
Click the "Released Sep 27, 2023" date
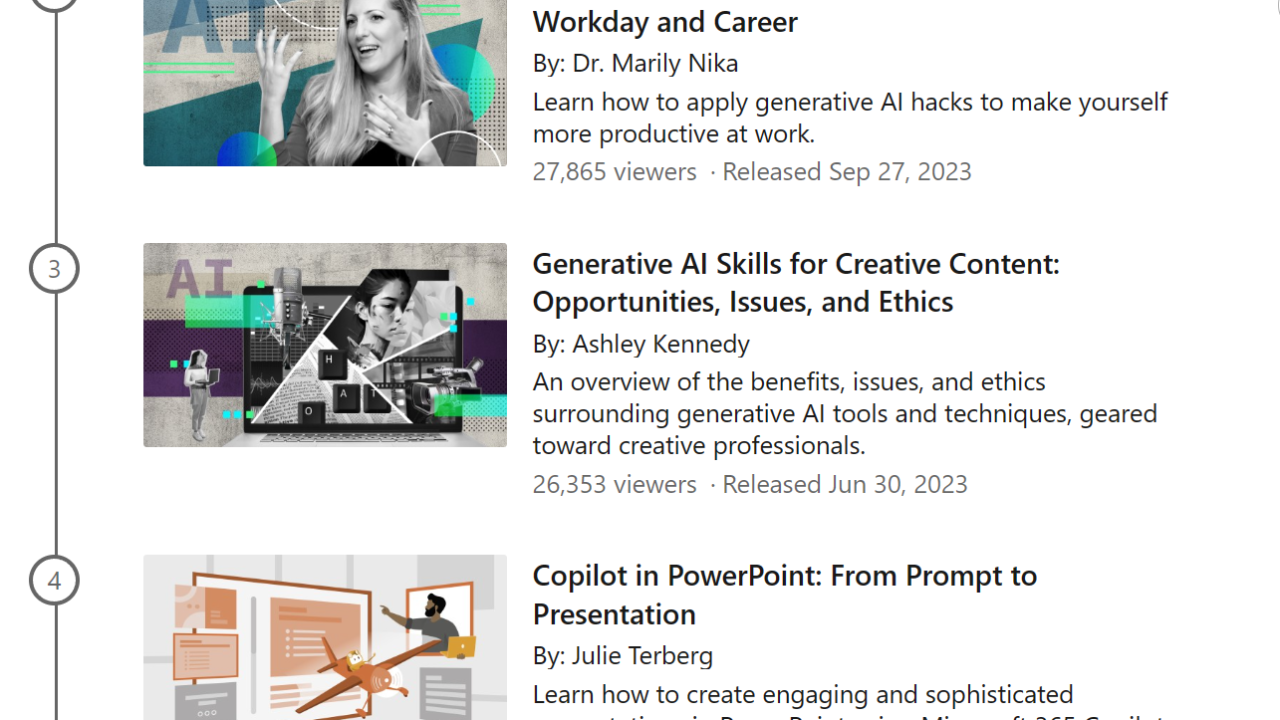(x=846, y=172)
